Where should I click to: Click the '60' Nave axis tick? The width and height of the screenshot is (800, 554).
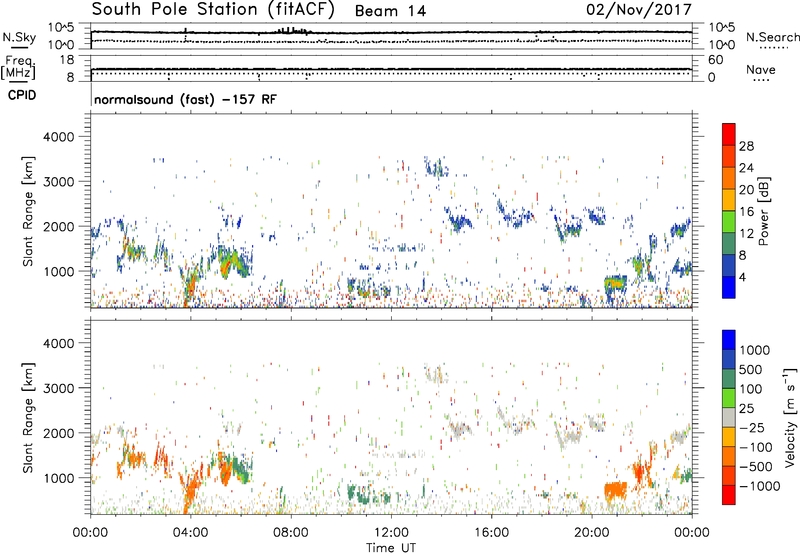(715, 60)
